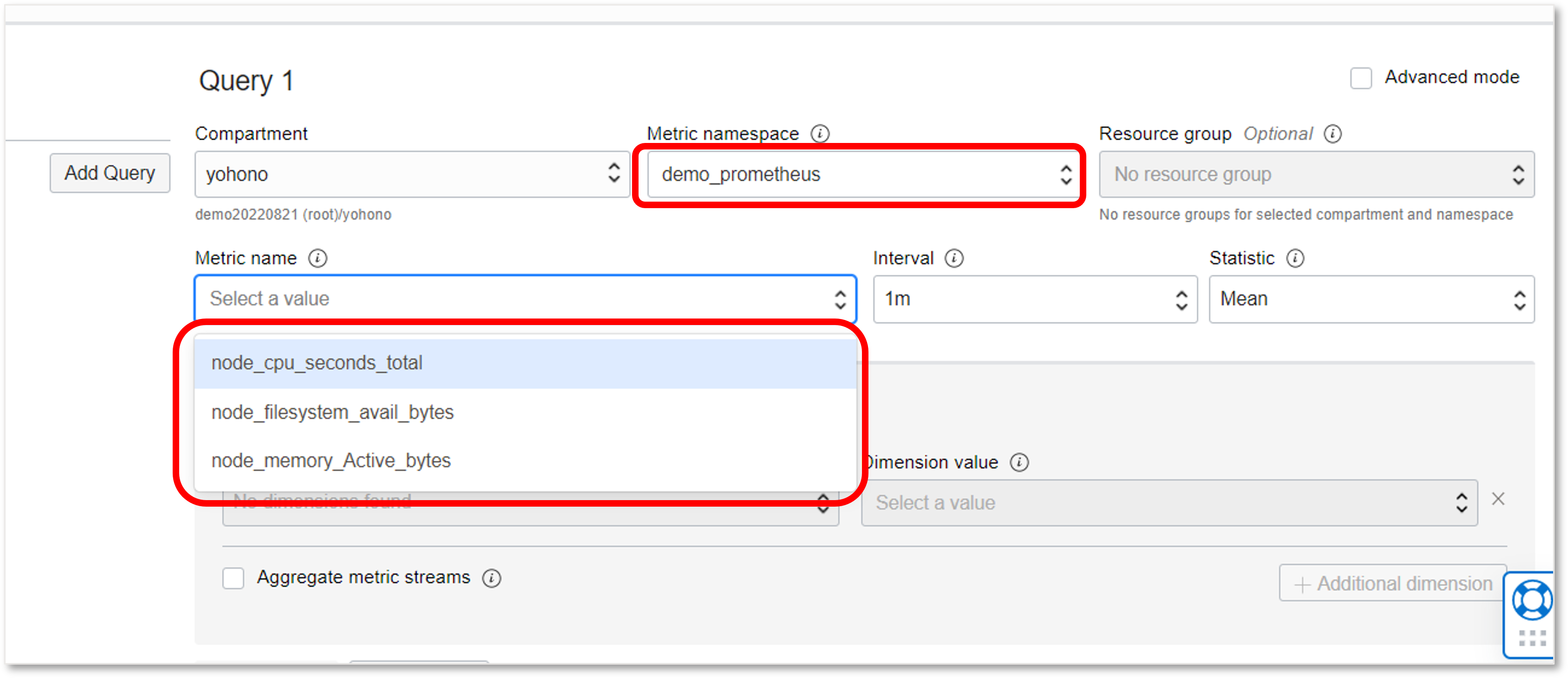Click the Additional dimension button
This screenshot has height=678, width=1568.
point(1392,583)
